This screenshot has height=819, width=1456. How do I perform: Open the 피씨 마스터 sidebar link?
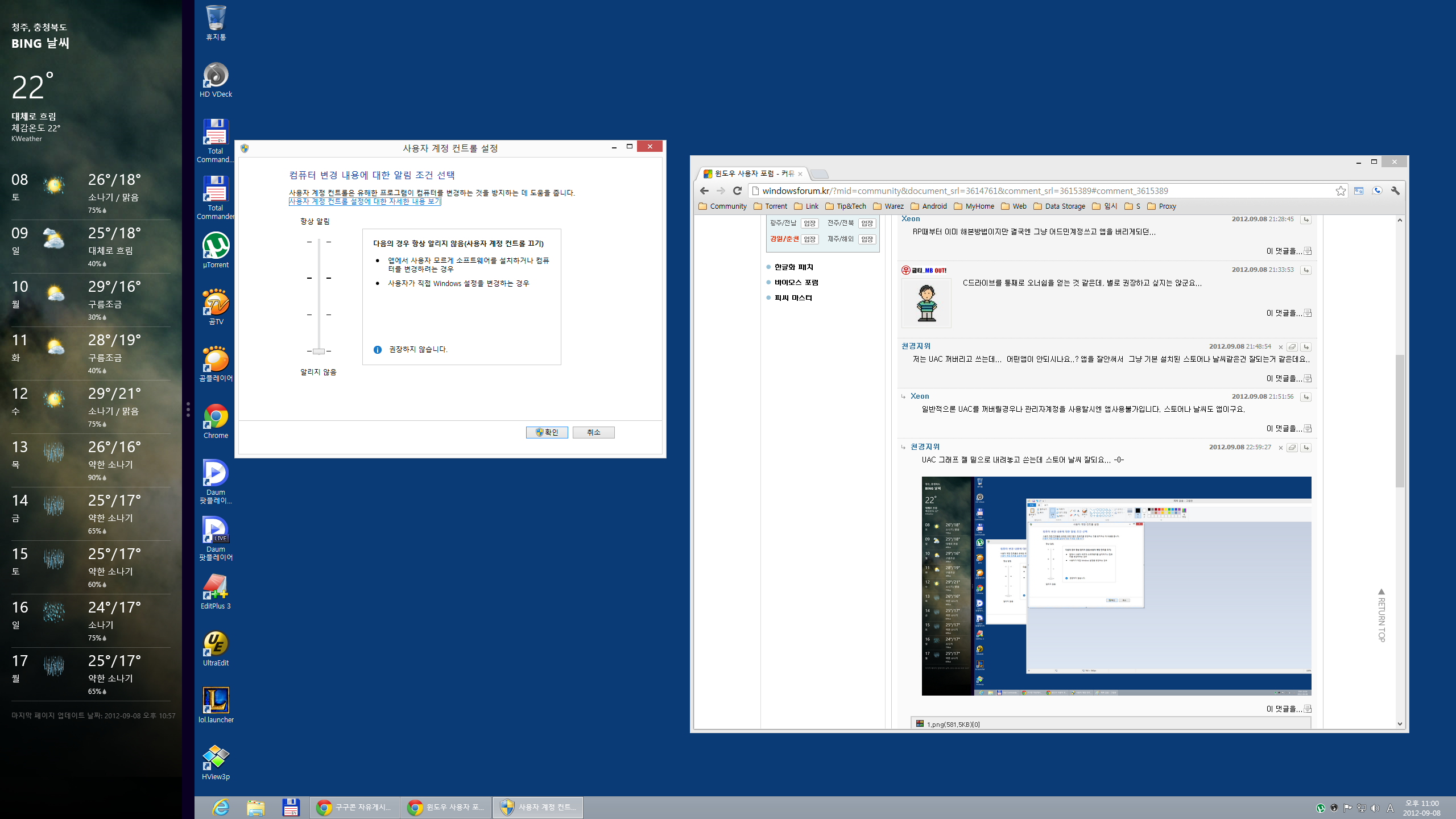coord(793,298)
